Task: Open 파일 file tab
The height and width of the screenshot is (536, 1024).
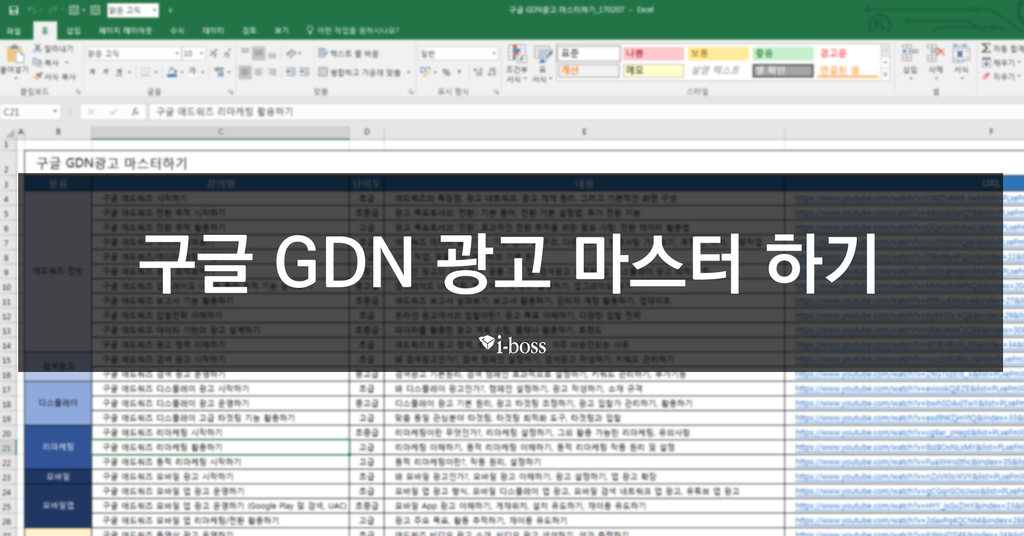Action: tap(13, 31)
